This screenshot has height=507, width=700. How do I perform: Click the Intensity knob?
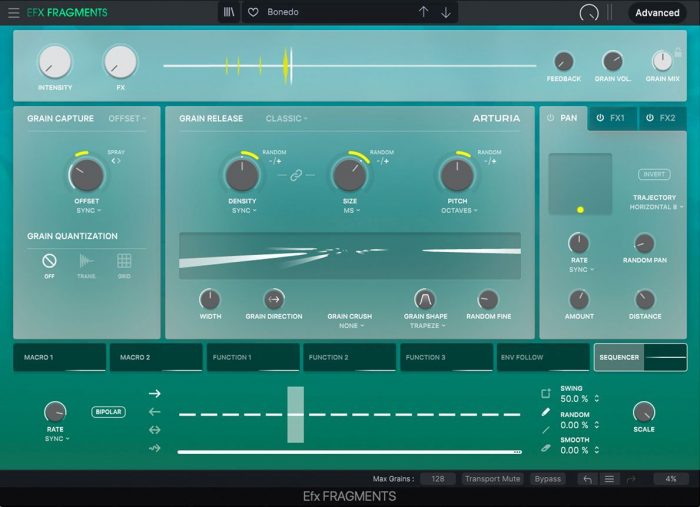click(x=54, y=62)
